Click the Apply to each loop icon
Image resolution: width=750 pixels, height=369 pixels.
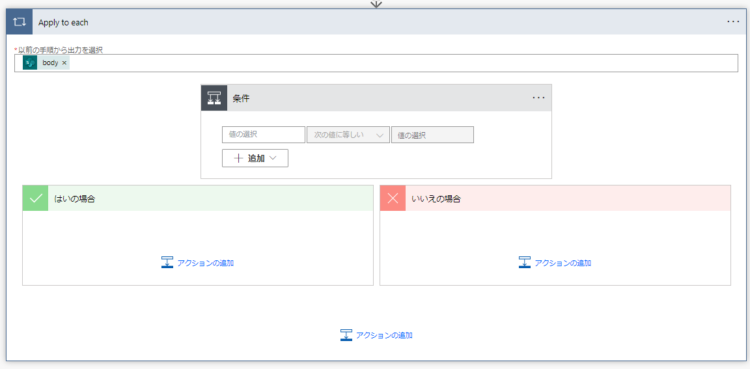click(19, 22)
